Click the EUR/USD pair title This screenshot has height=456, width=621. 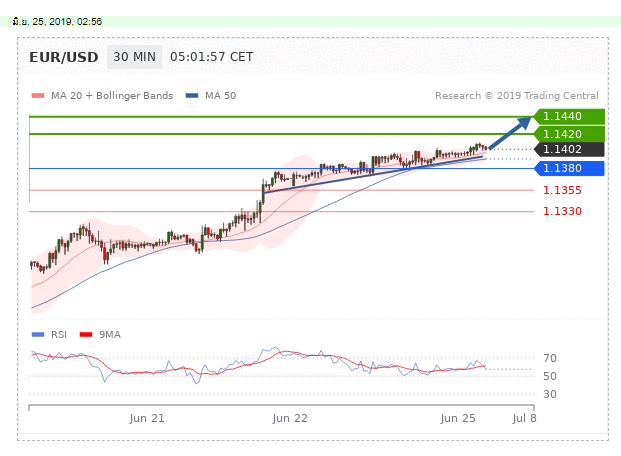point(64,57)
